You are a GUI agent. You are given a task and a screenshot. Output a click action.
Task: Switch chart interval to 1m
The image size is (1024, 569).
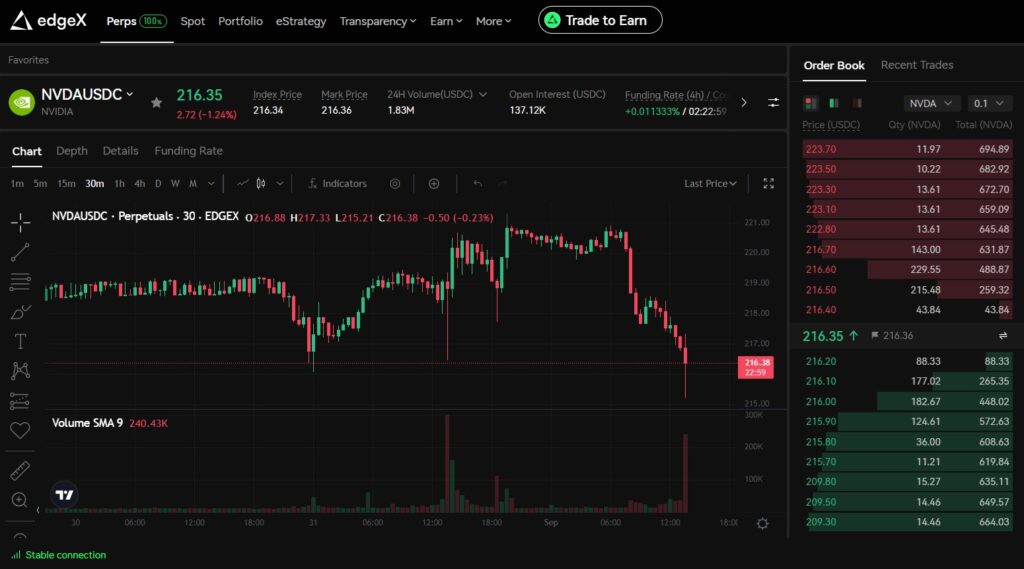(17, 184)
